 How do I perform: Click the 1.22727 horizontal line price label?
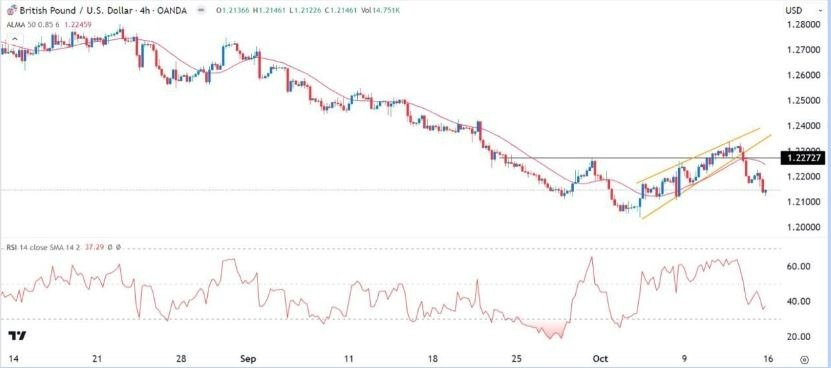803,158
